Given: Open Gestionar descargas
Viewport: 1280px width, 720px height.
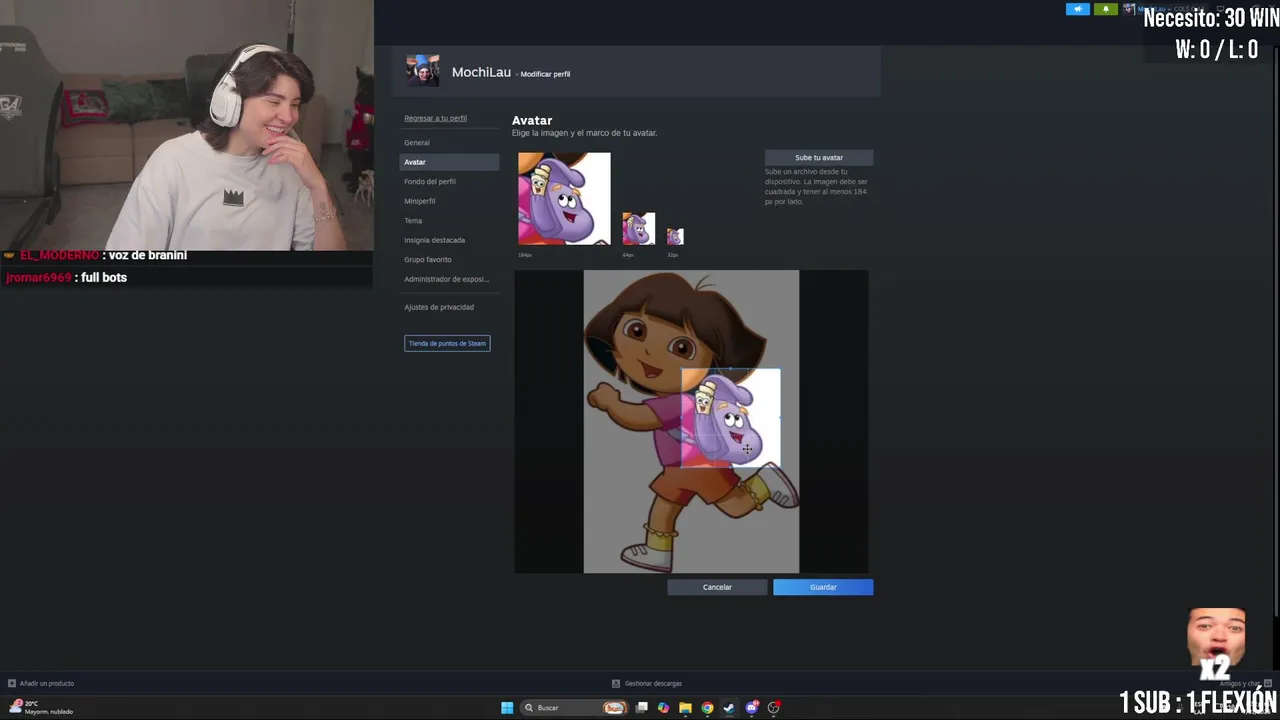Looking at the screenshot, I should pos(653,683).
